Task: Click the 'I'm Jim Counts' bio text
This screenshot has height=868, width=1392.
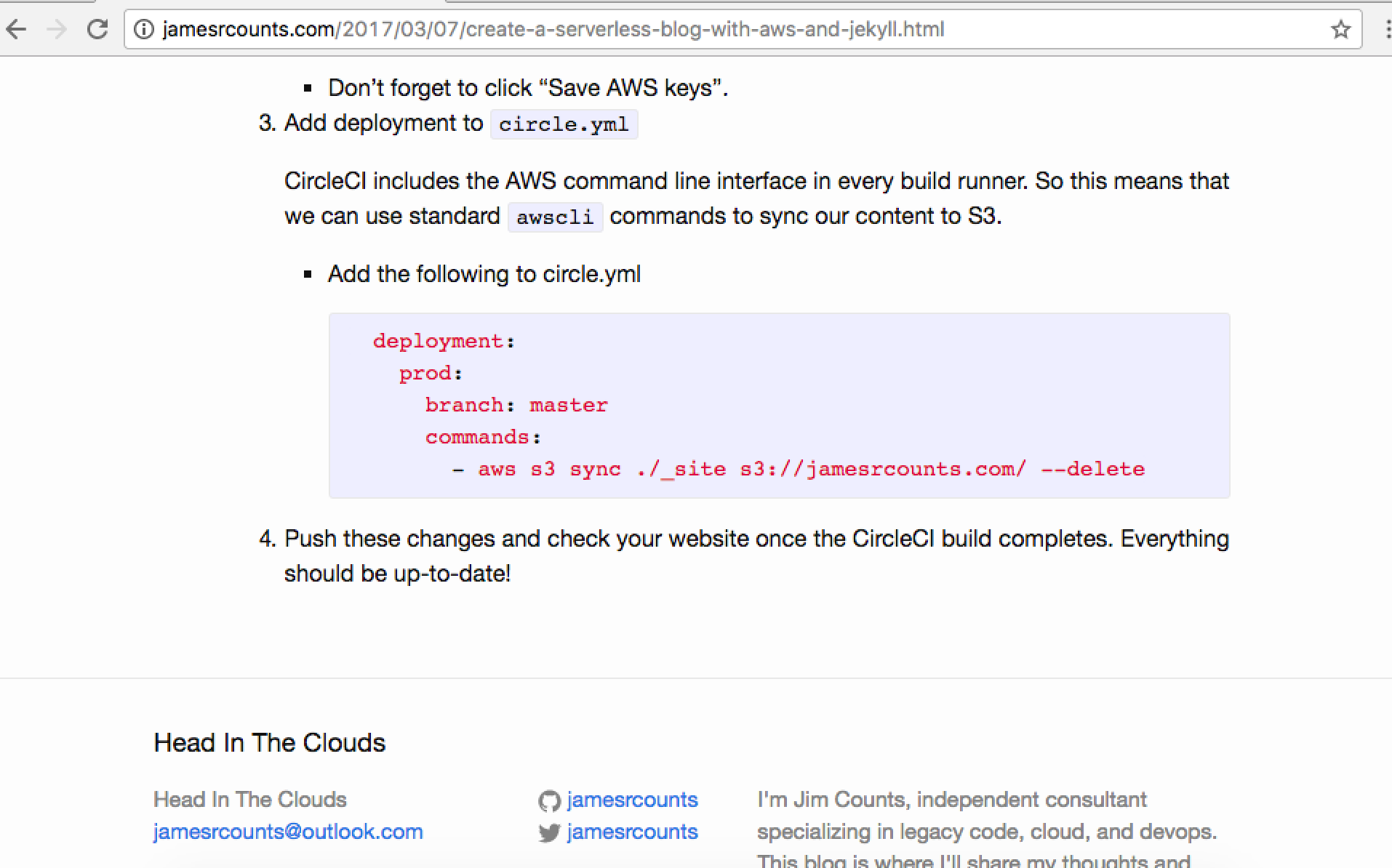Action: (987, 829)
